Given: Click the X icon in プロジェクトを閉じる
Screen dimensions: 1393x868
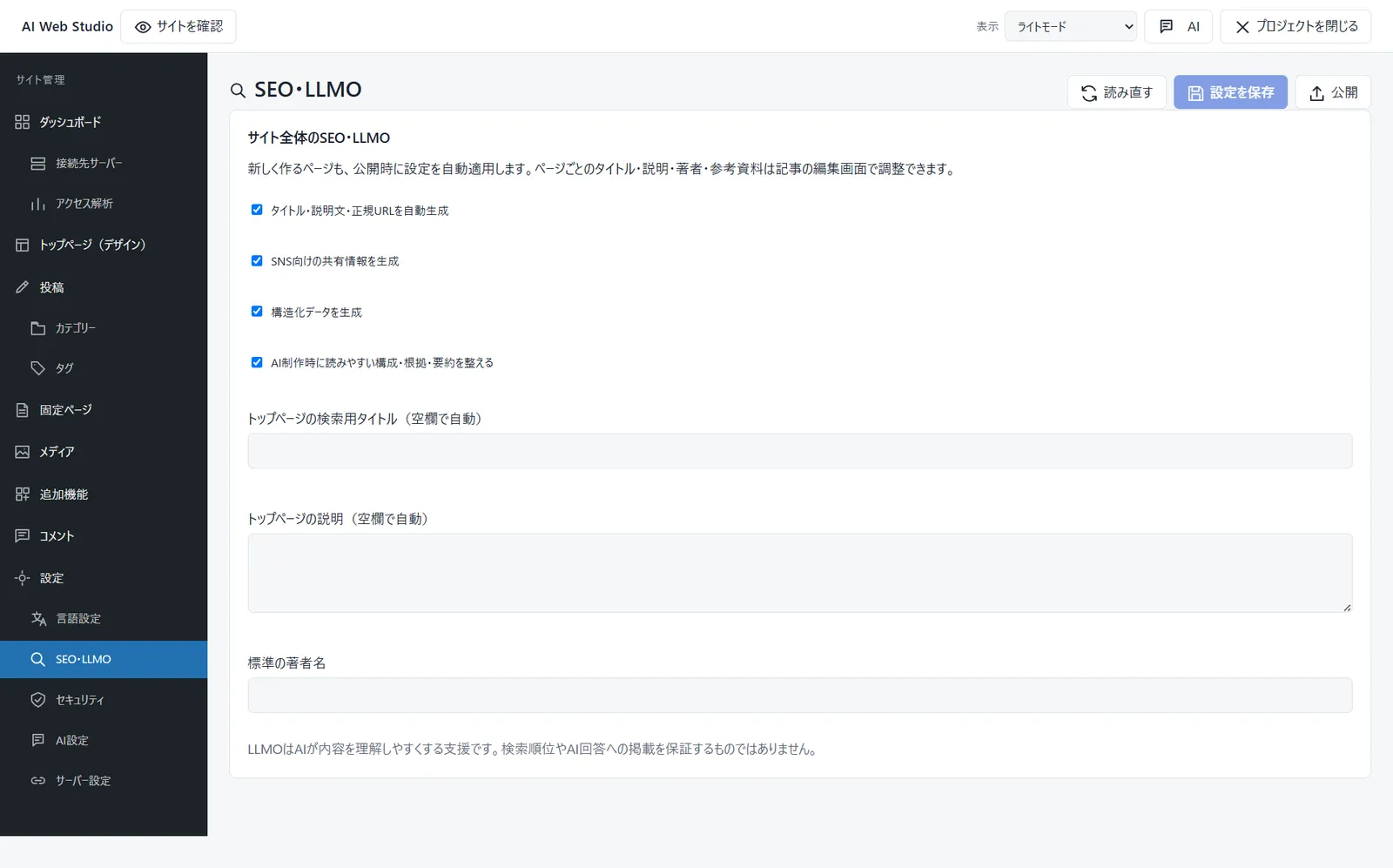Looking at the screenshot, I should 1242,27.
